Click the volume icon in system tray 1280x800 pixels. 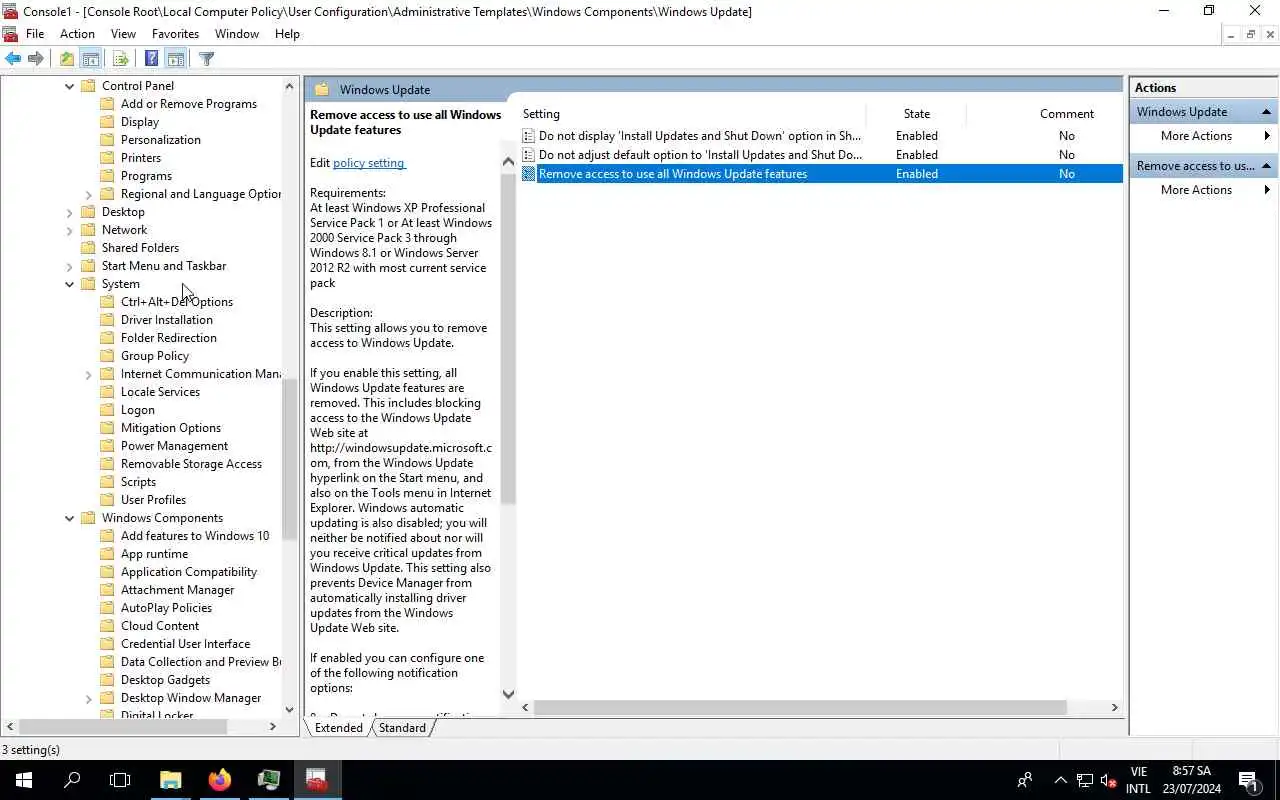[x=1108, y=780]
